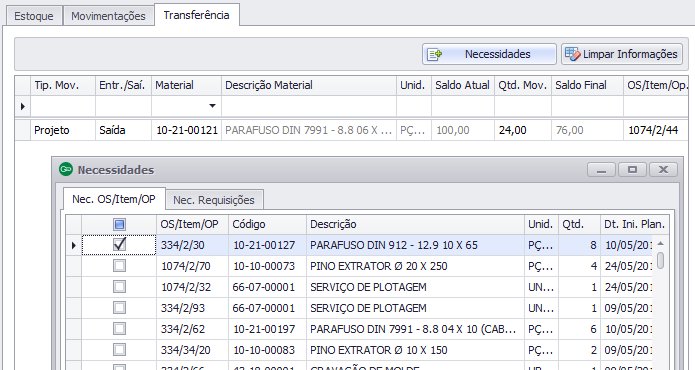
Task: Sort by the Tip. Mov. column header
Action: point(63,85)
